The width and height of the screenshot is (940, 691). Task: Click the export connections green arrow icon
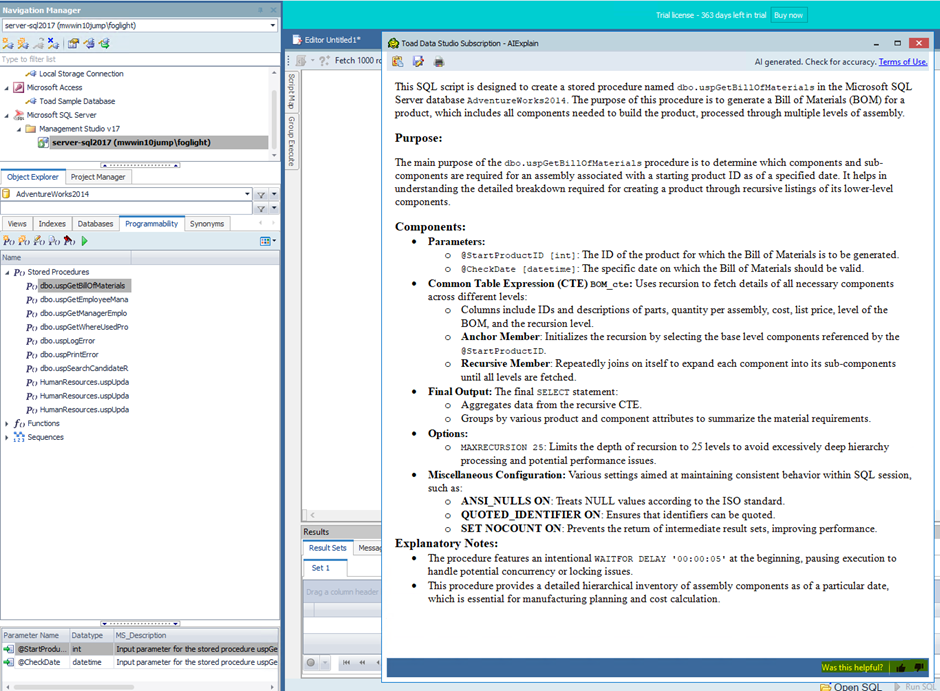104,43
